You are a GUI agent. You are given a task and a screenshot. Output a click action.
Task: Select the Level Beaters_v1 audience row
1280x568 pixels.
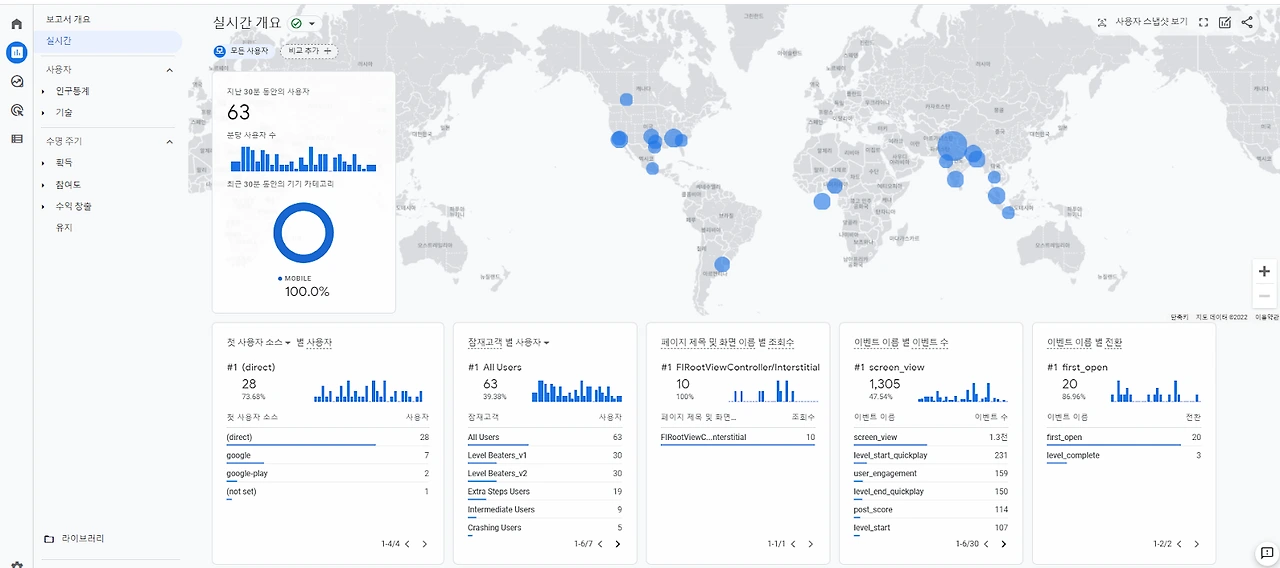tap(545, 455)
